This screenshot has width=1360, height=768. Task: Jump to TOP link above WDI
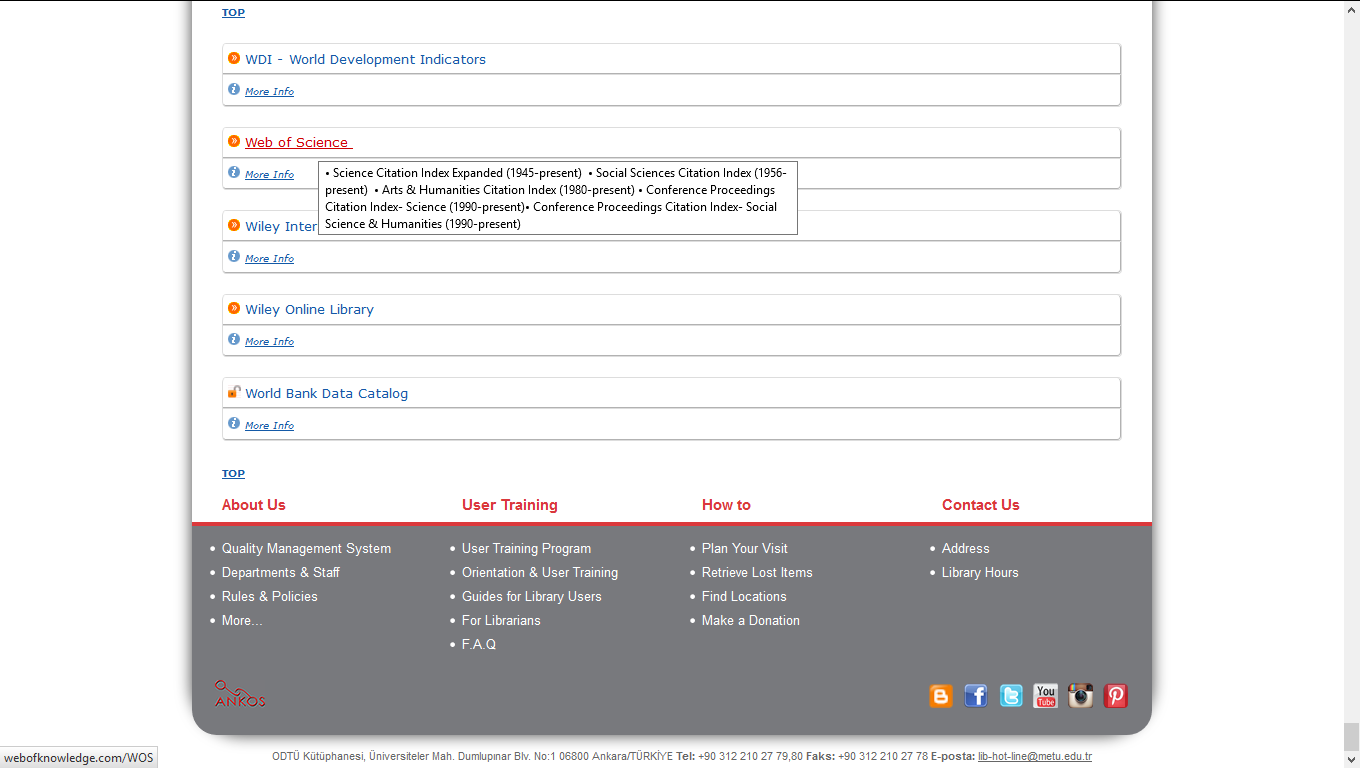click(x=233, y=13)
